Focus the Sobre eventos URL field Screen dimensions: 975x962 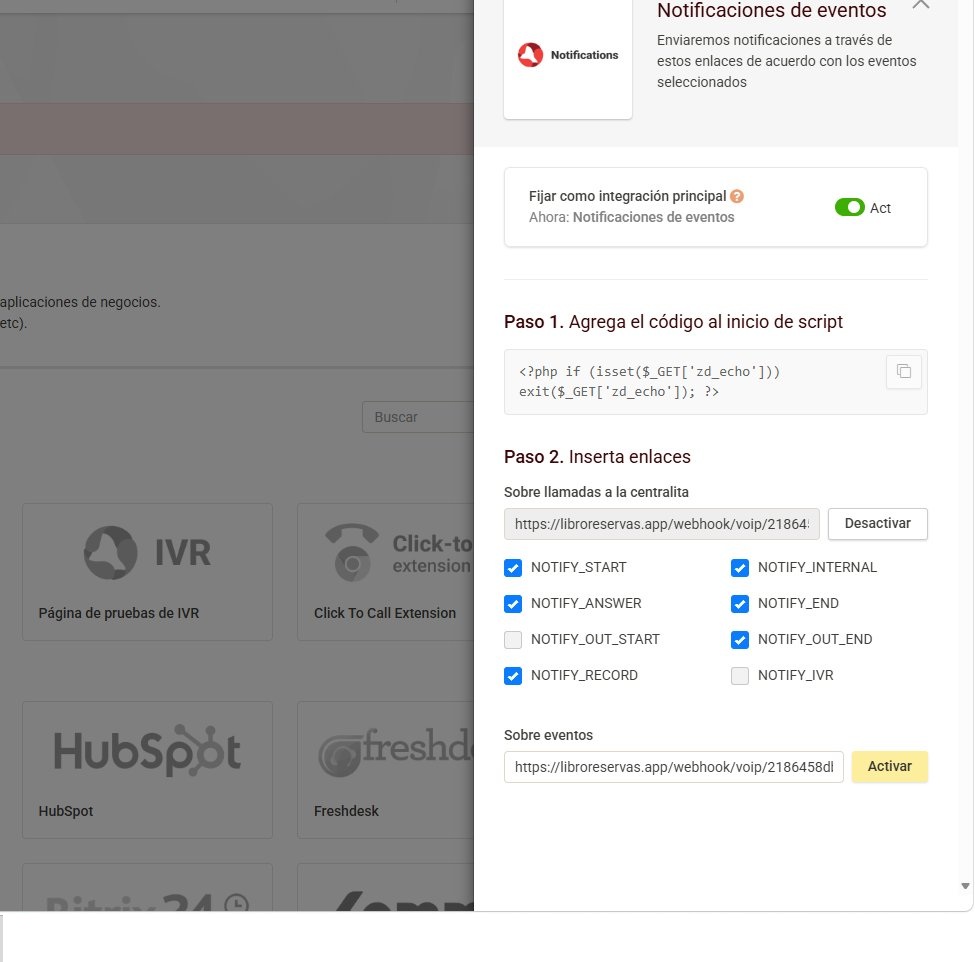tap(673, 767)
